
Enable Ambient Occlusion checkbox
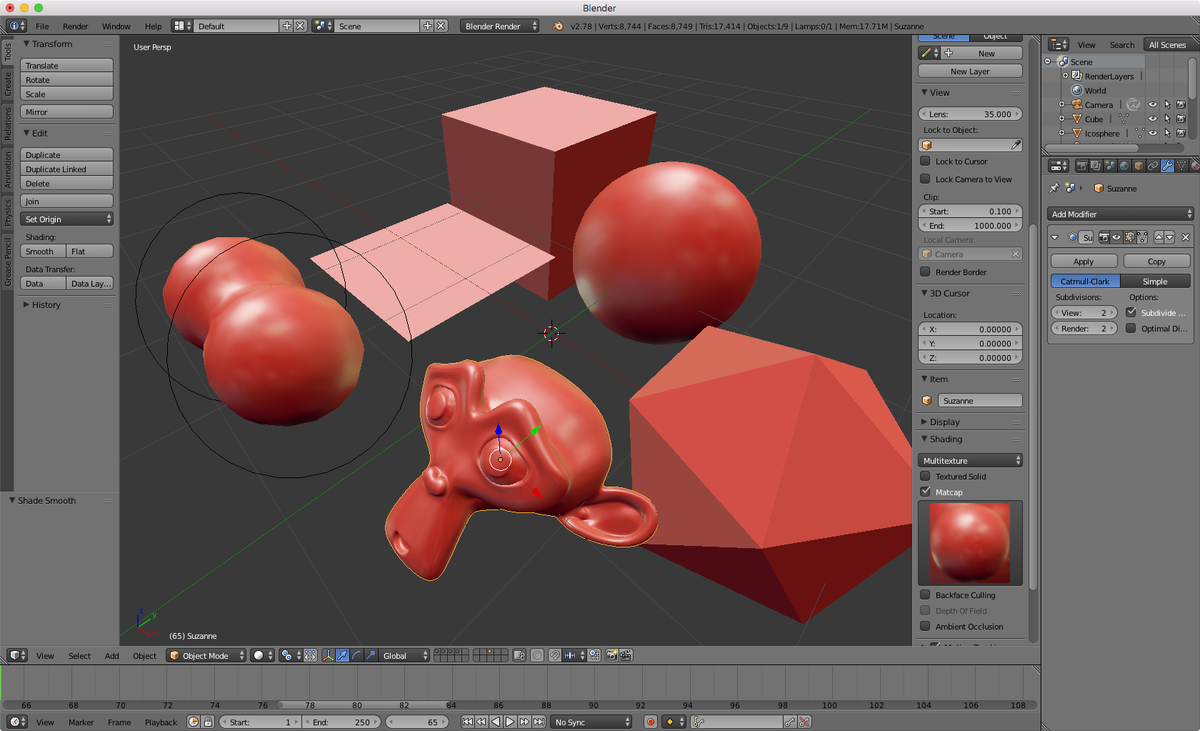[925, 627]
